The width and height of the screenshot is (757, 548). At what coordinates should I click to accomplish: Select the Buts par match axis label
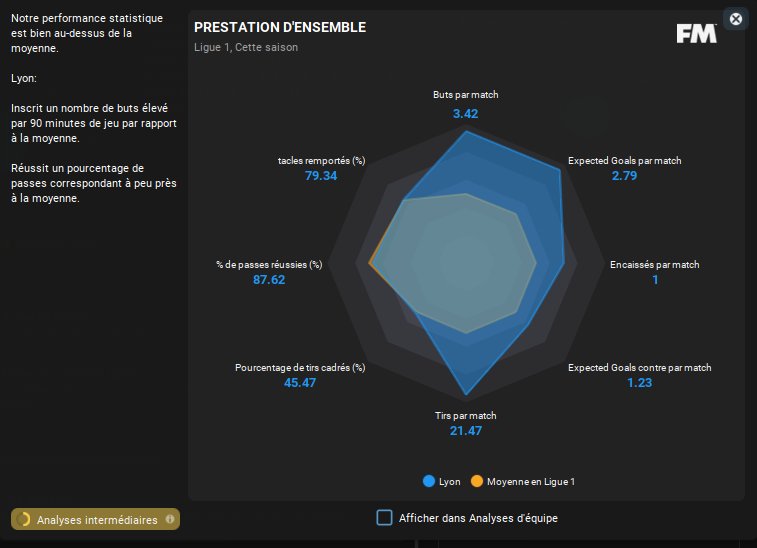click(x=465, y=95)
